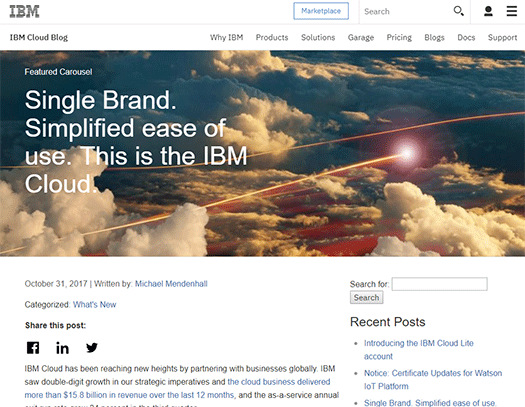
Task: Share post on LinkedIn
Action: point(62,348)
